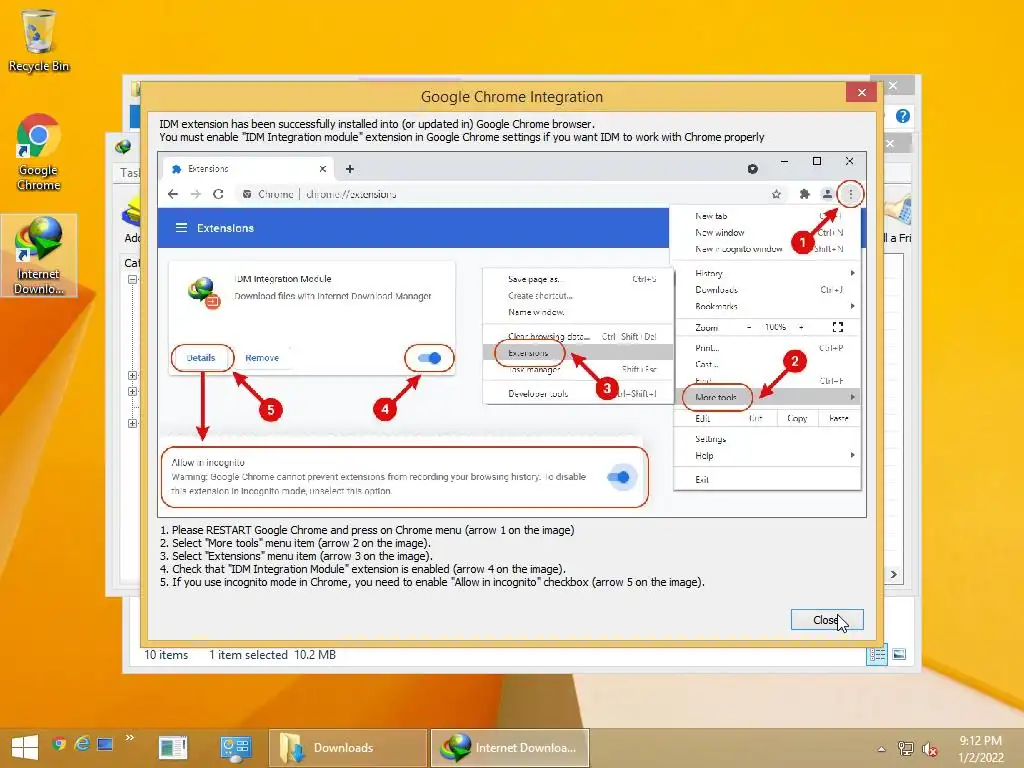Open the Windows Start button
The image size is (1024, 768).
coord(25,747)
